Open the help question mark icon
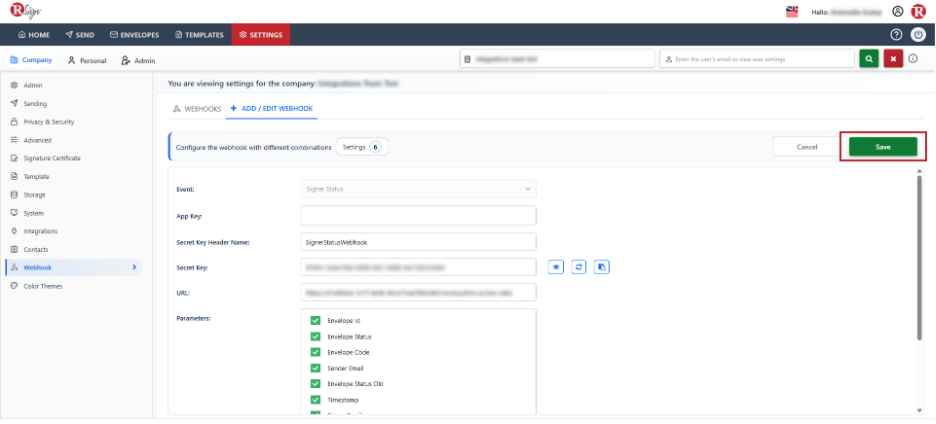Image resolution: width=936 pixels, height=424 pixels. tap(896, 35)
